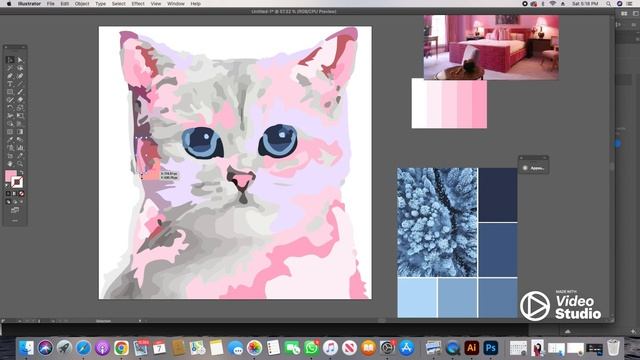Select the Eyedropper tool

10,140
